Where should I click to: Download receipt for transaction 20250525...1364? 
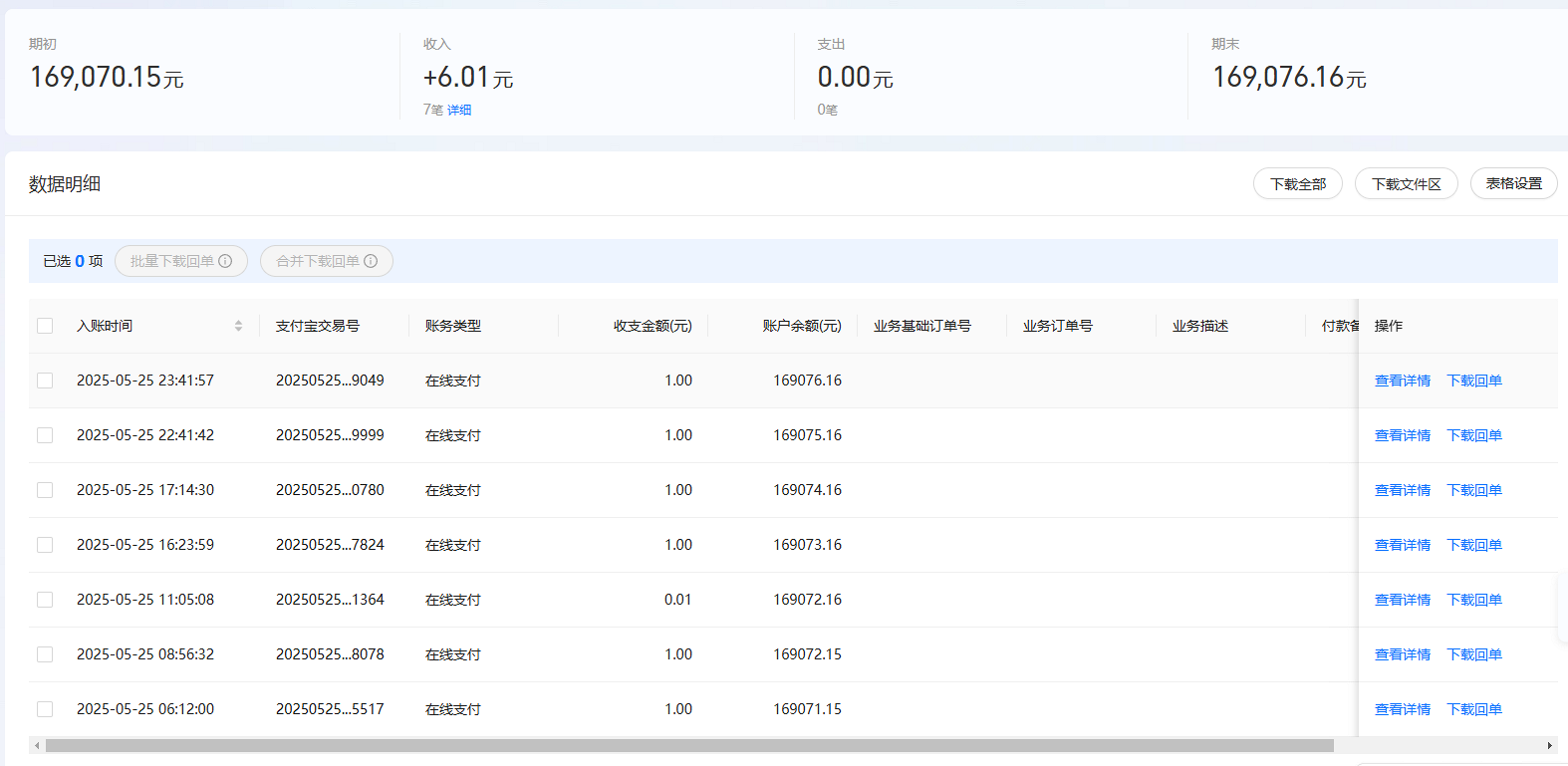point(1474,600)
